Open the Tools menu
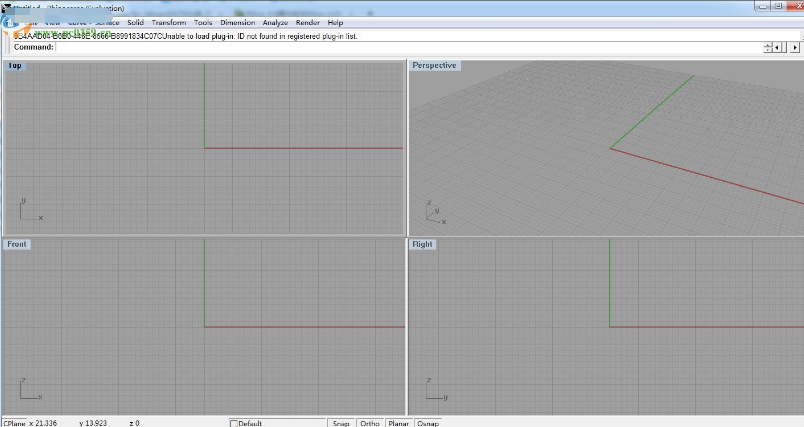This screenshot has height=427, width=804. coord(203,22)
